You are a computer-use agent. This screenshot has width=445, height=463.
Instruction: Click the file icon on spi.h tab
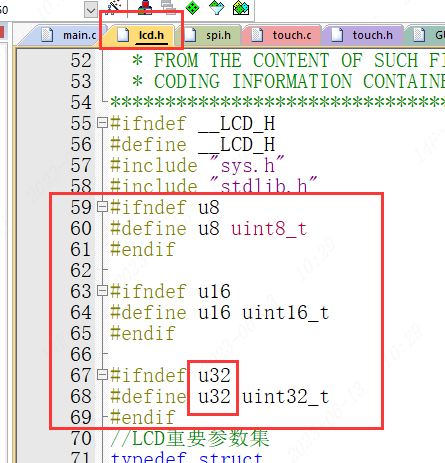point(190,35)
